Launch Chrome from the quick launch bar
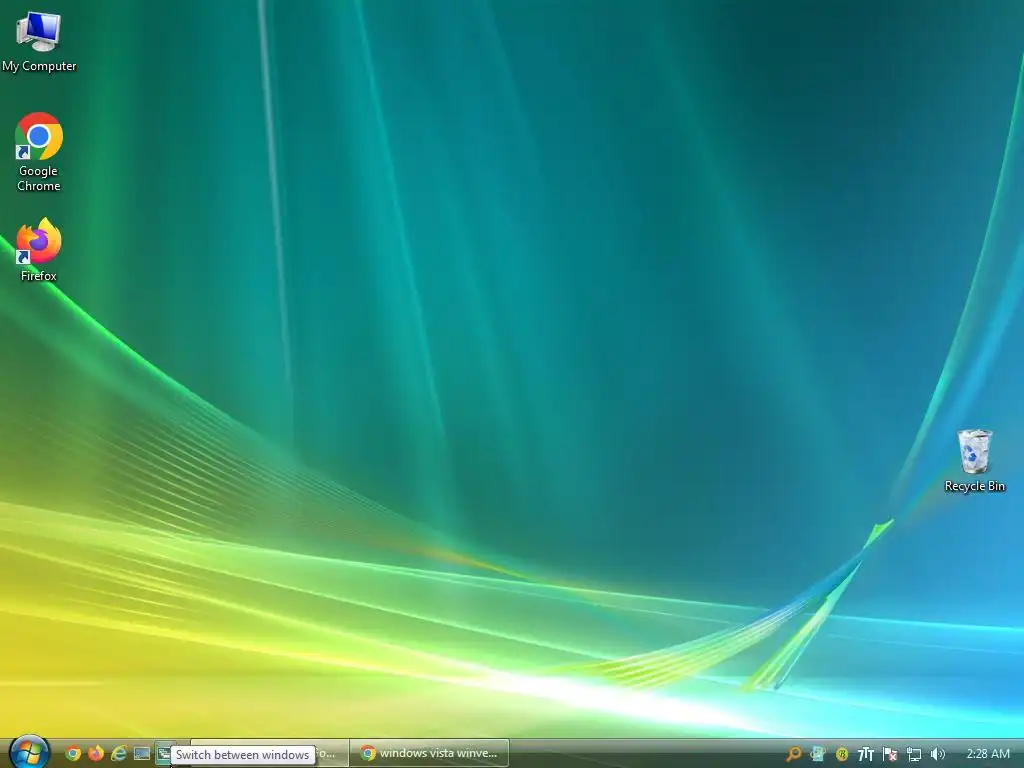This screenshot has width=1024, height=768. click(73, 754)
